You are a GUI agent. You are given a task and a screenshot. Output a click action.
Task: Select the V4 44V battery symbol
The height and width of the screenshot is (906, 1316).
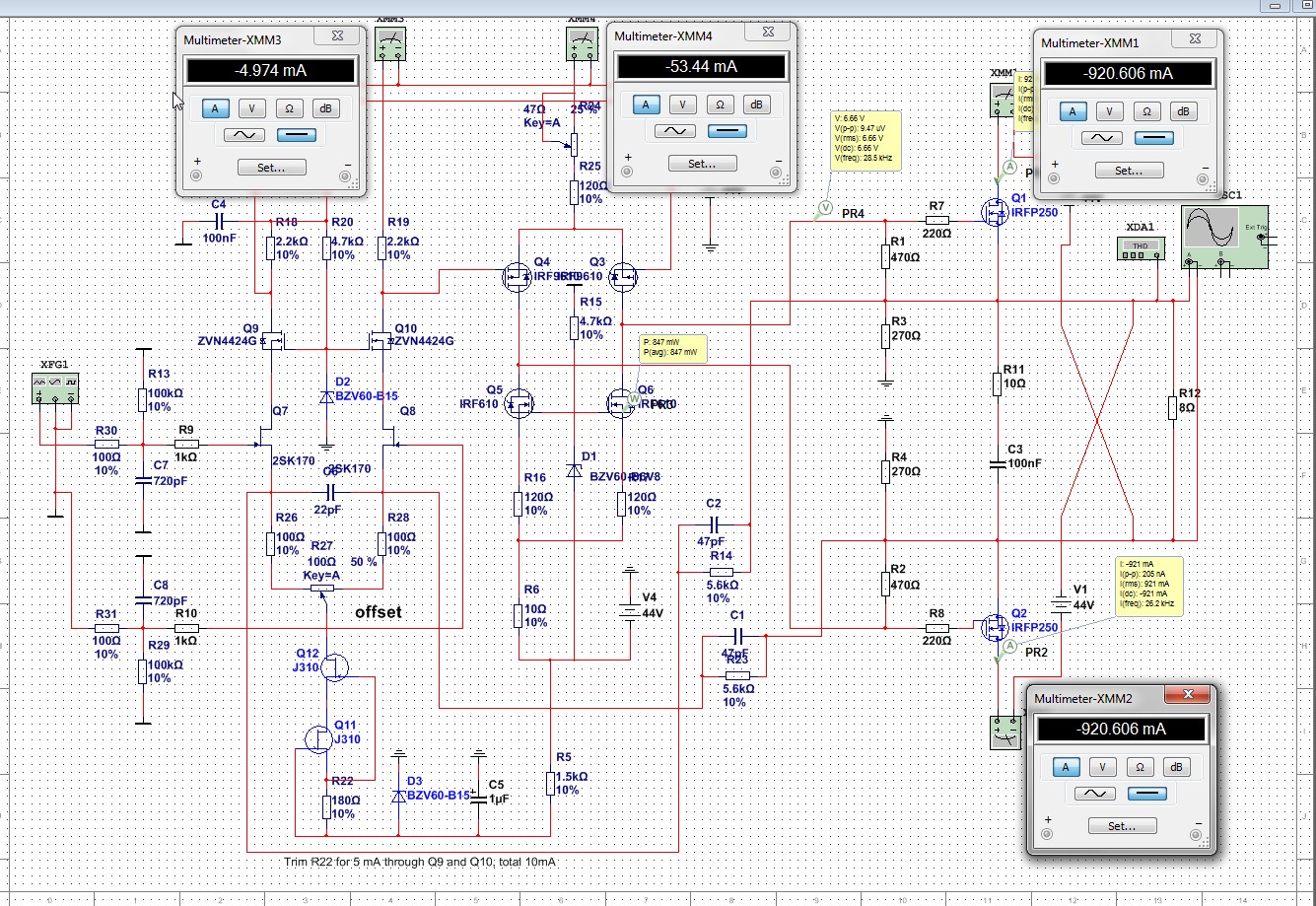pos(629,611)
